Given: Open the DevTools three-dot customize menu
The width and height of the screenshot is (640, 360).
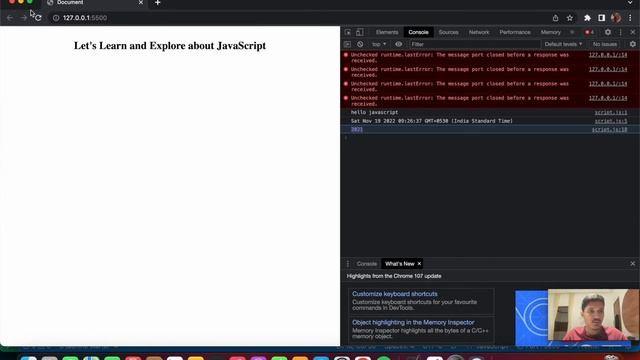Looking at the screenshot, I should (620, 32).
